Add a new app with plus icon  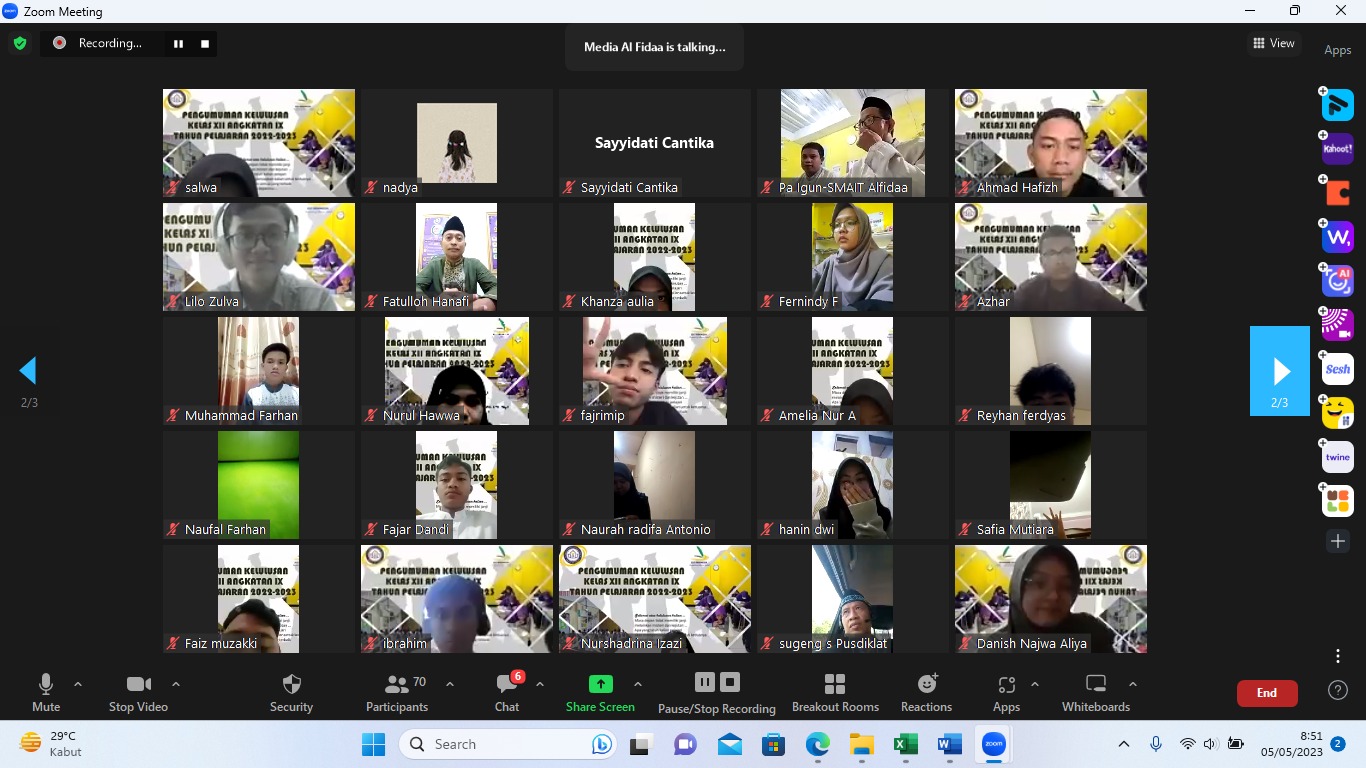1337,541
